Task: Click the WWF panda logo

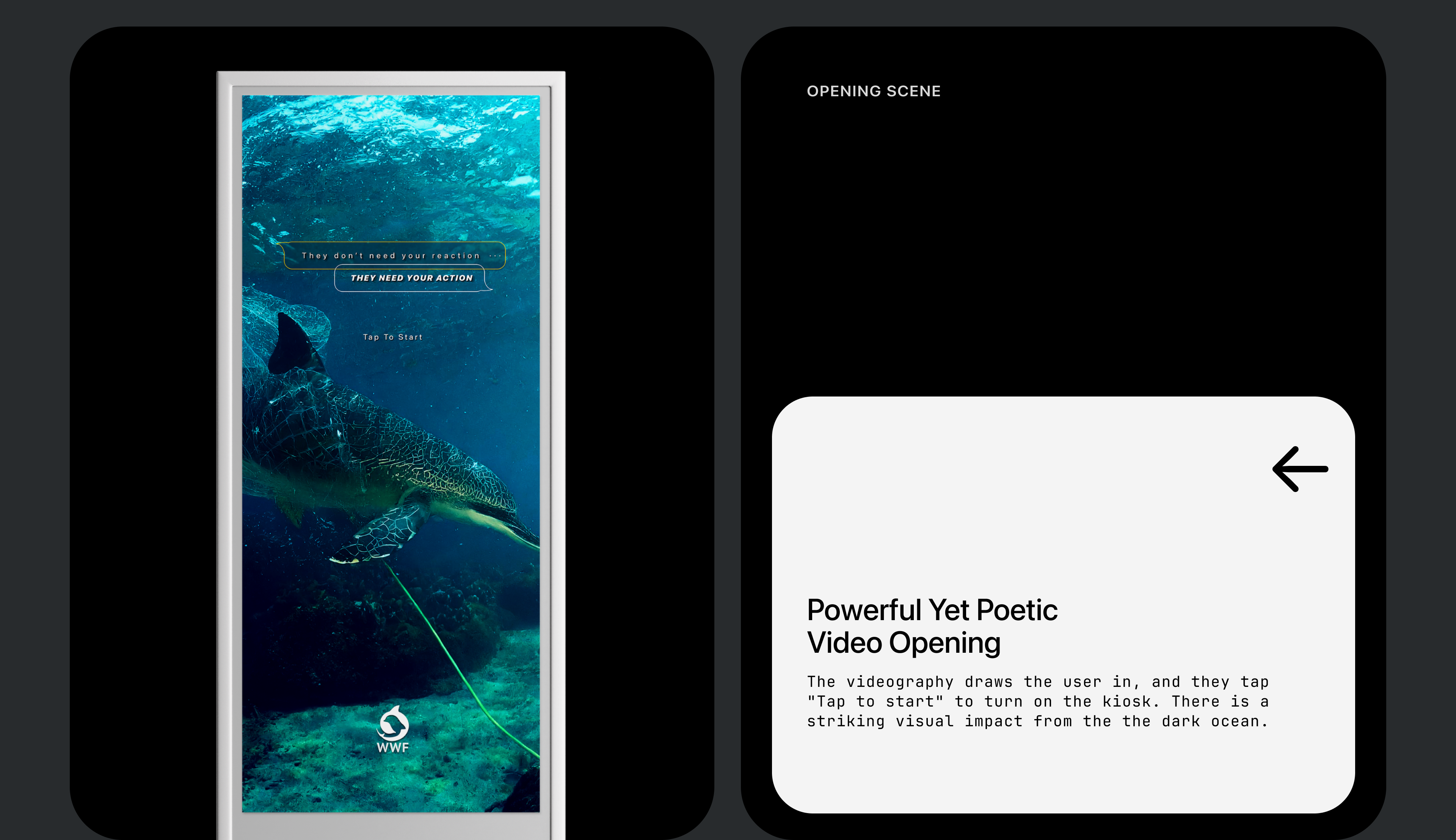Action: click(x=393, y=724)
